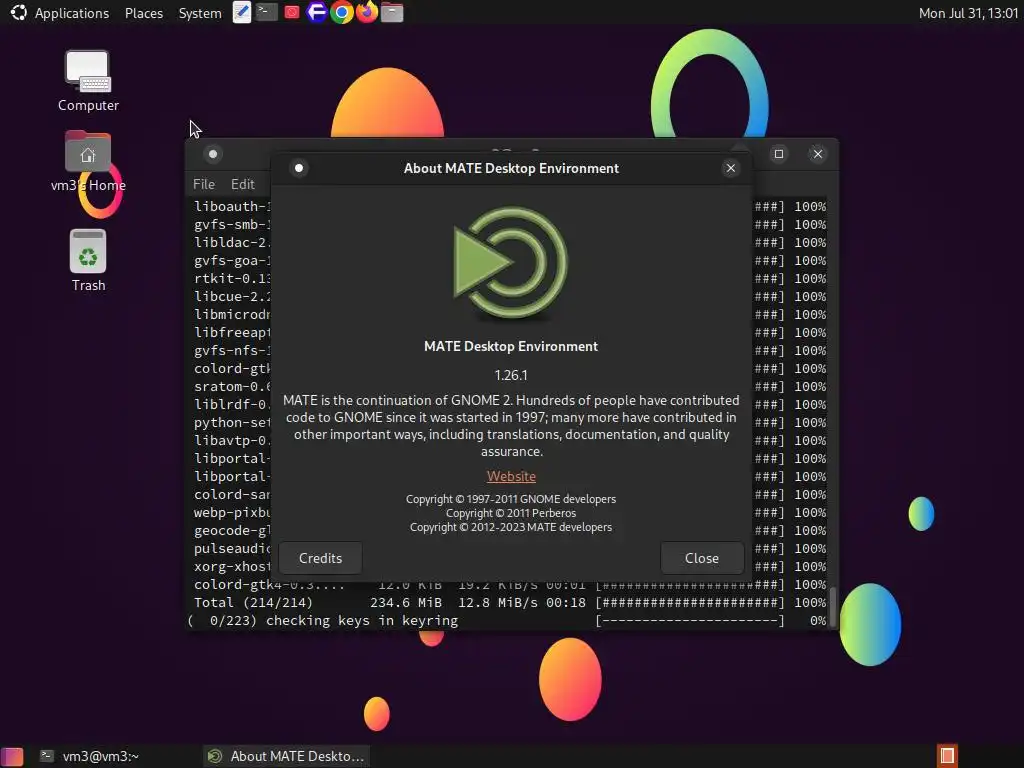Open the Website link
1024x768 pixels.
(511, 476)
